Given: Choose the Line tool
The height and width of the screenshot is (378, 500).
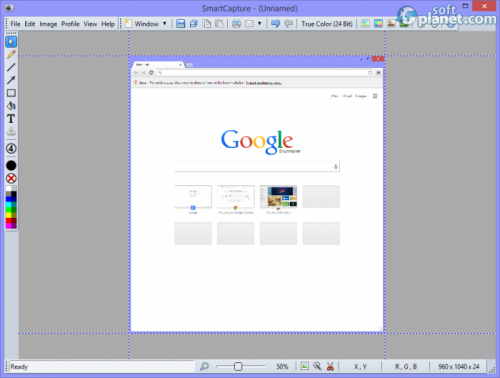Looking at the screenshot, I should click(11, 67).
